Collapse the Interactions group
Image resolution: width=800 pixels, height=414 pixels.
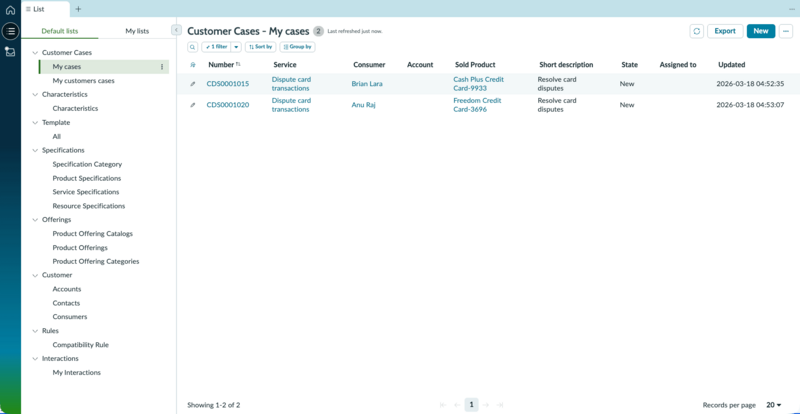click(x=35, y=358)
